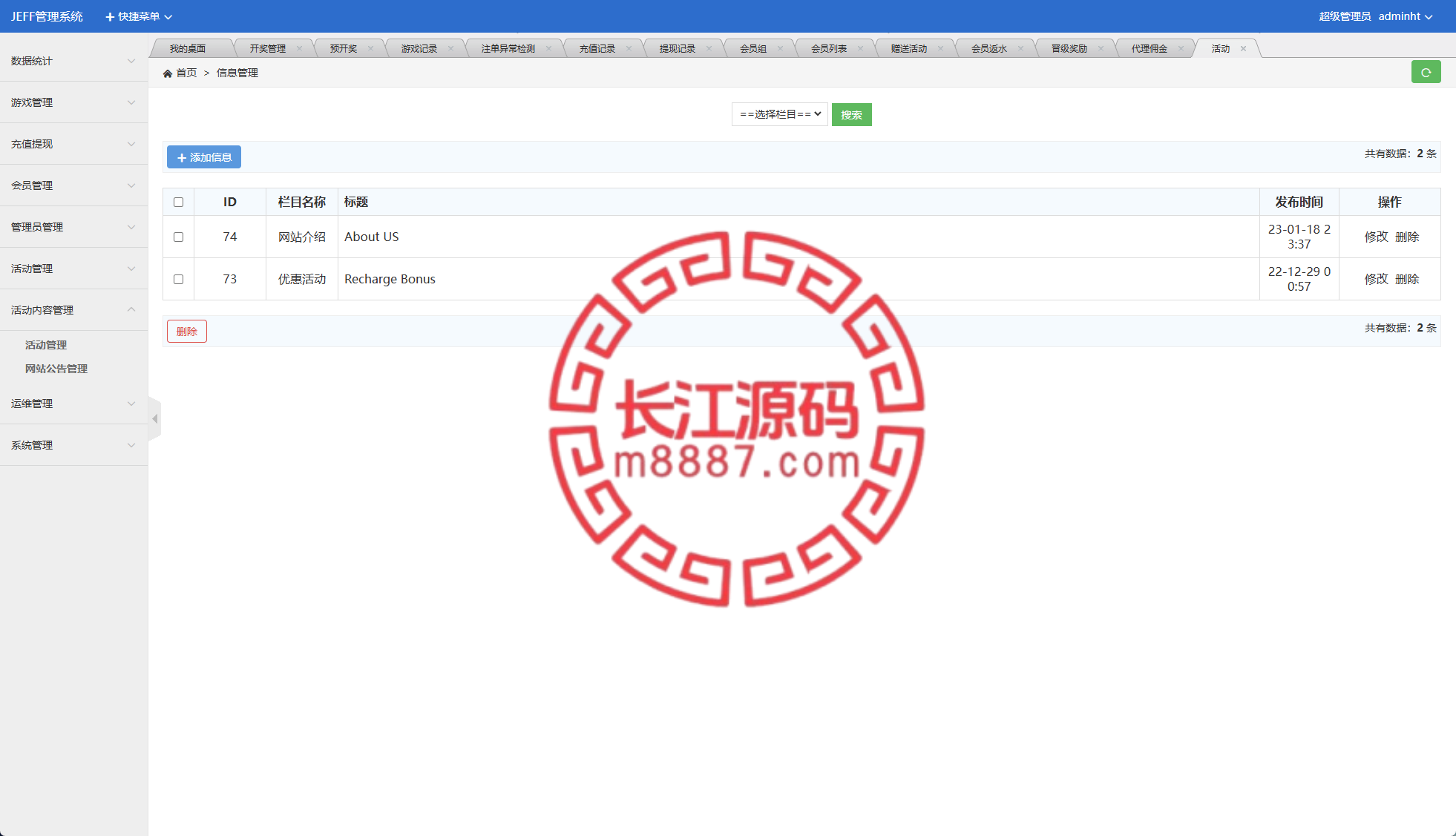Click the green refresh icon button
1456x836 pixels.
pos(1426,72)
